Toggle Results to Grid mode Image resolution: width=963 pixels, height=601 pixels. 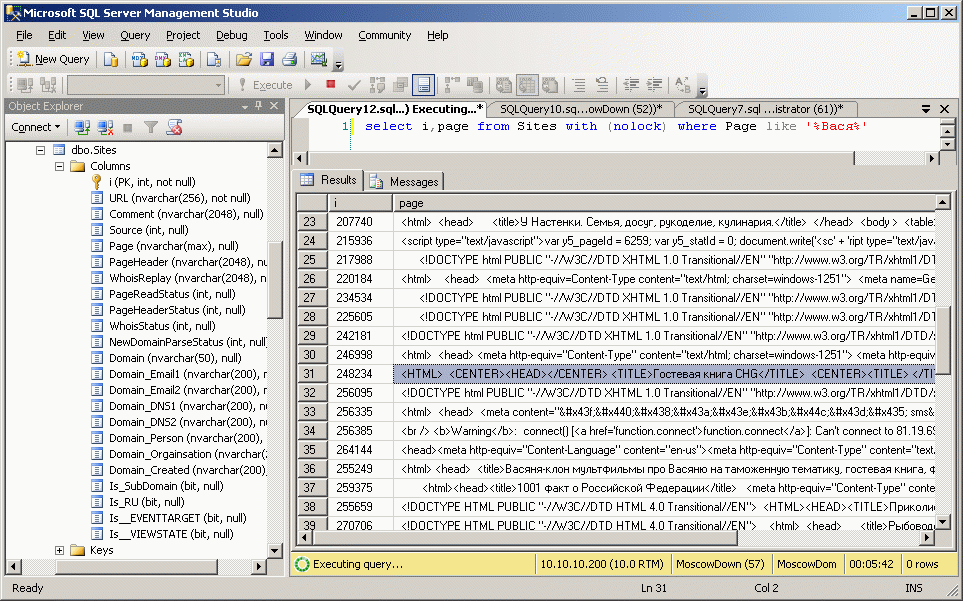coord(526,85)
